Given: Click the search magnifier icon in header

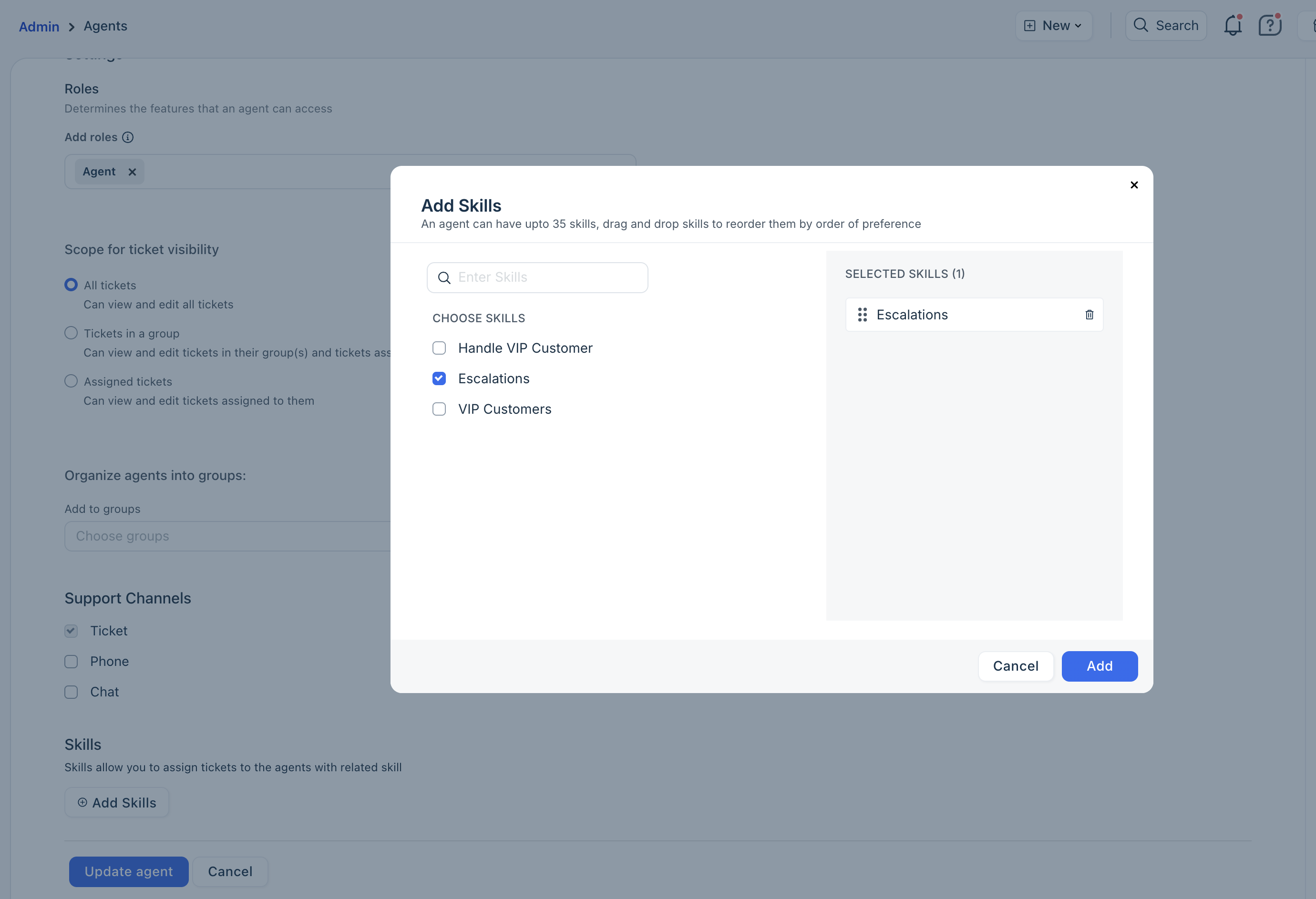Looking at the screenshot, I should [x=1141, y=25].
